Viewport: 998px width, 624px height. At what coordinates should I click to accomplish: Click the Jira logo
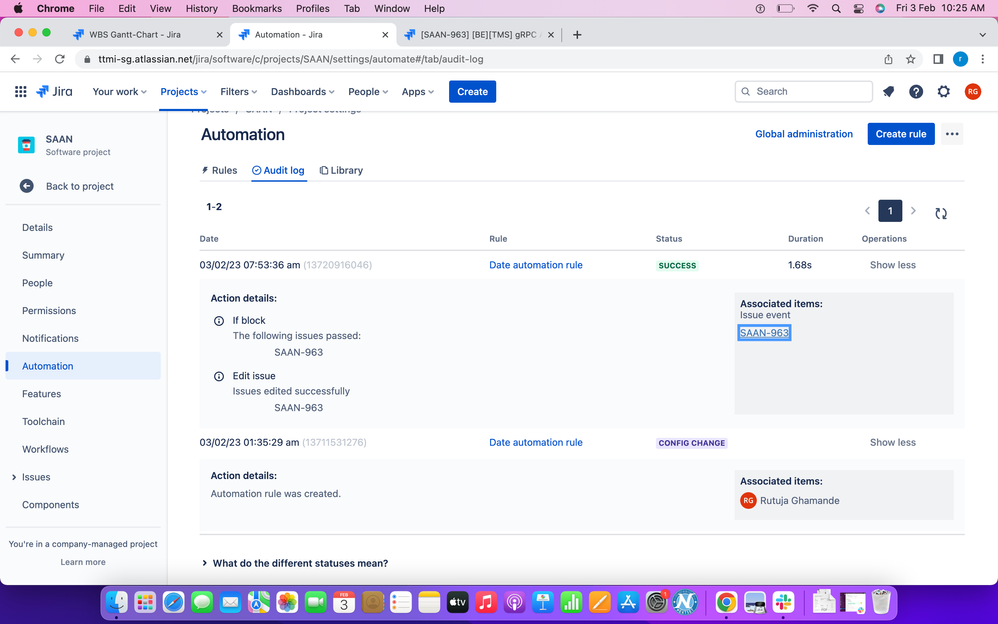point(55,92)
